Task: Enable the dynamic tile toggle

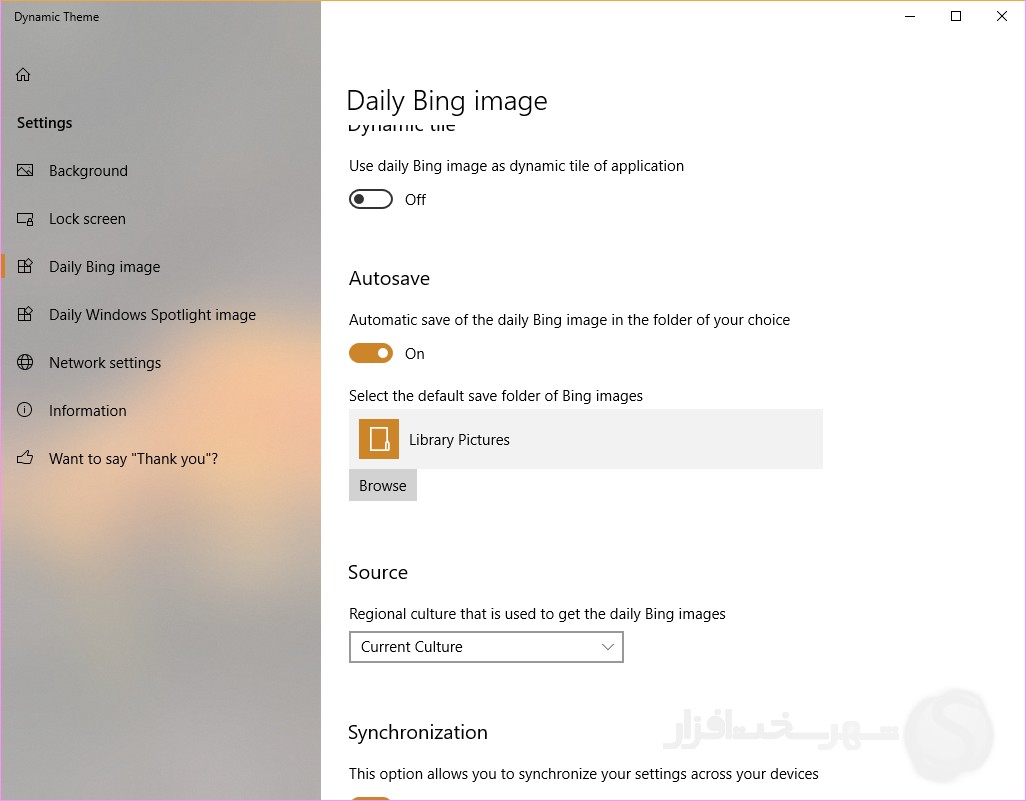Action: click(371, 200)
